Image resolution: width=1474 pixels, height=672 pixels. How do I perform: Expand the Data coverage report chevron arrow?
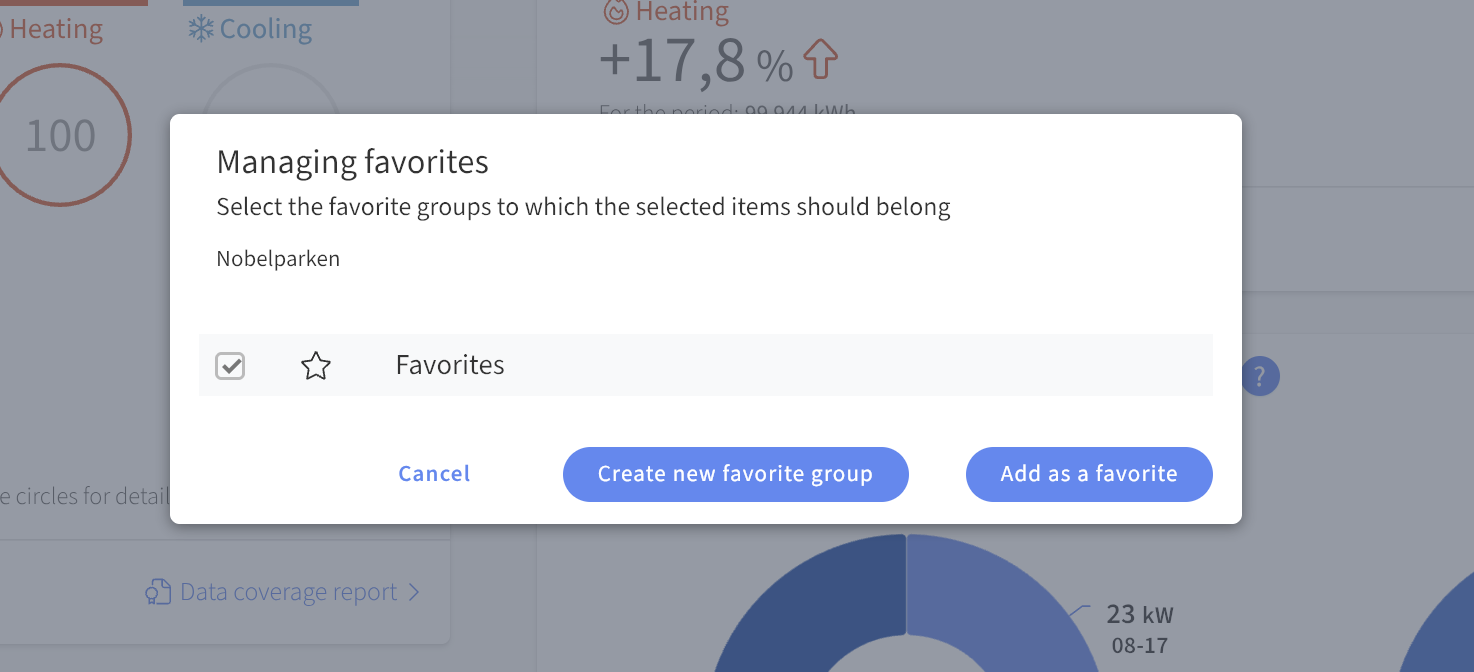pos(414,592)
